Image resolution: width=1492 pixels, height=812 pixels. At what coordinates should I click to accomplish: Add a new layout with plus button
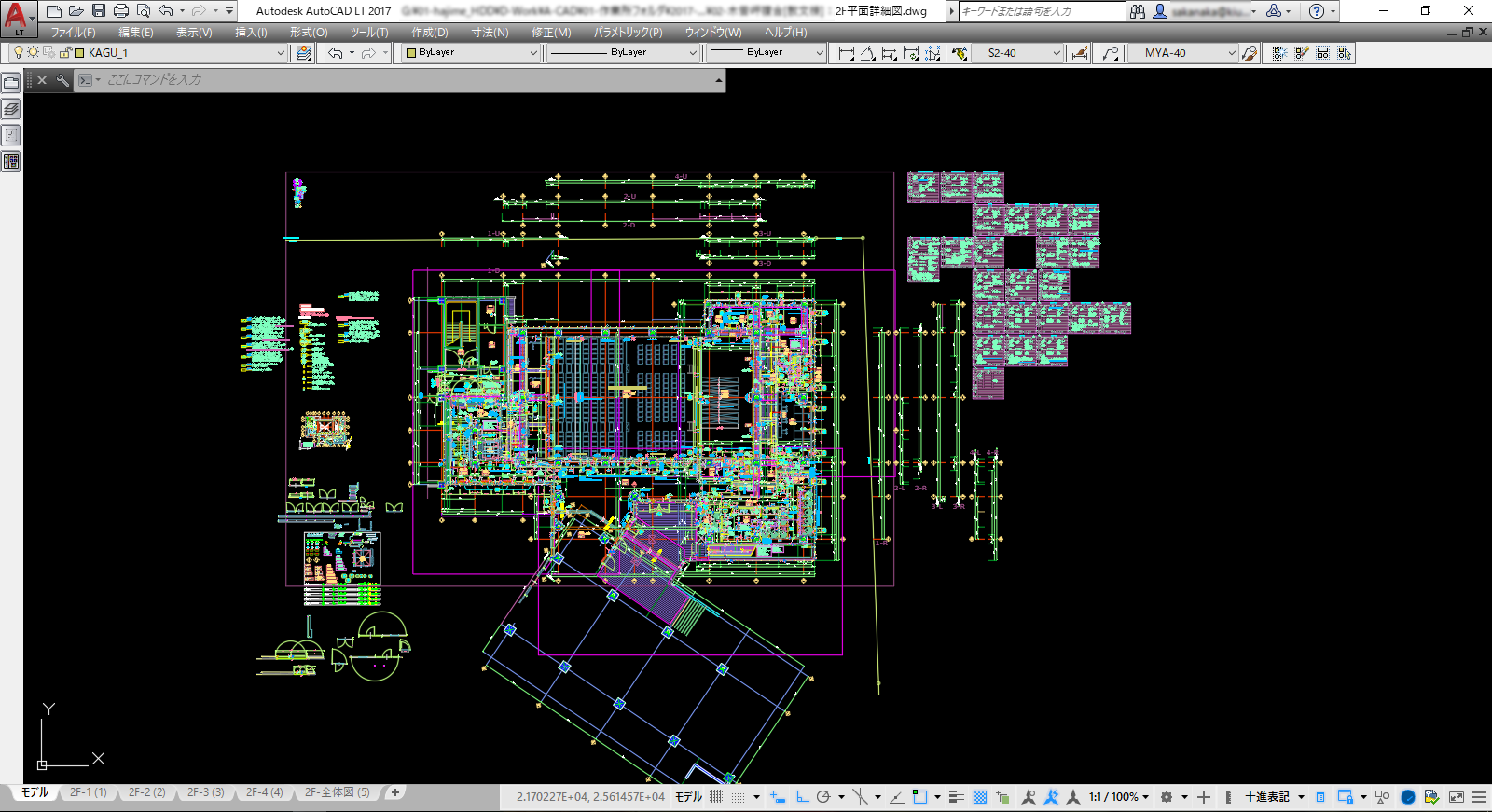pyautogui.click(x=395, y=792)
